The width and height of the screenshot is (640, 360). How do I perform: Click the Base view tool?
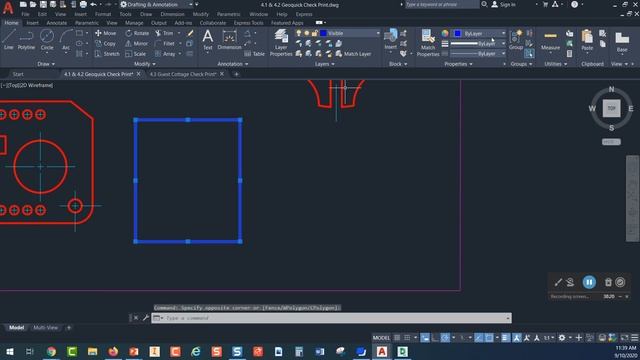point(622,41)
